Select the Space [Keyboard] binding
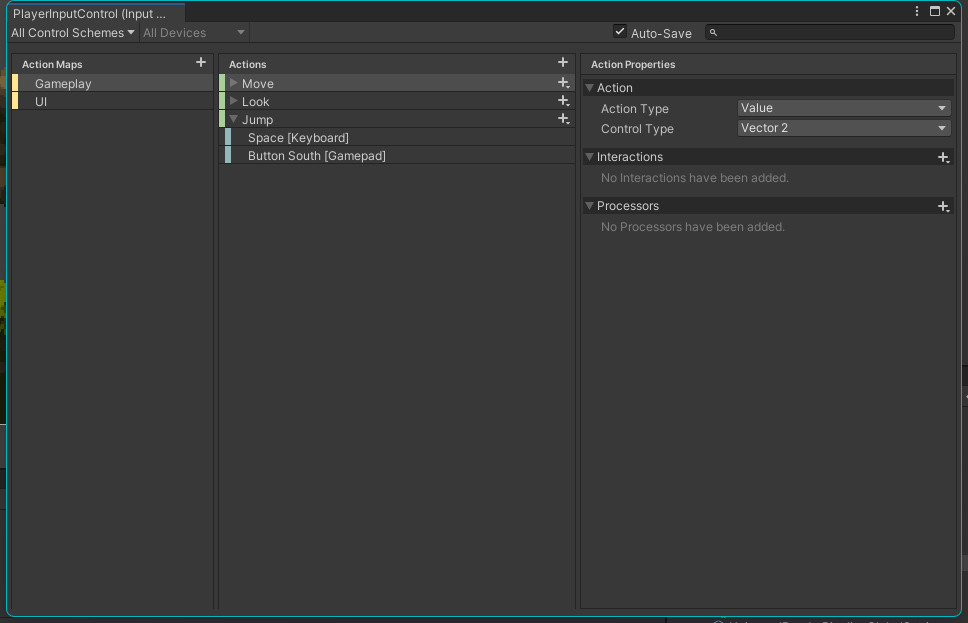 pyautogui.click(x=298, y=138)
